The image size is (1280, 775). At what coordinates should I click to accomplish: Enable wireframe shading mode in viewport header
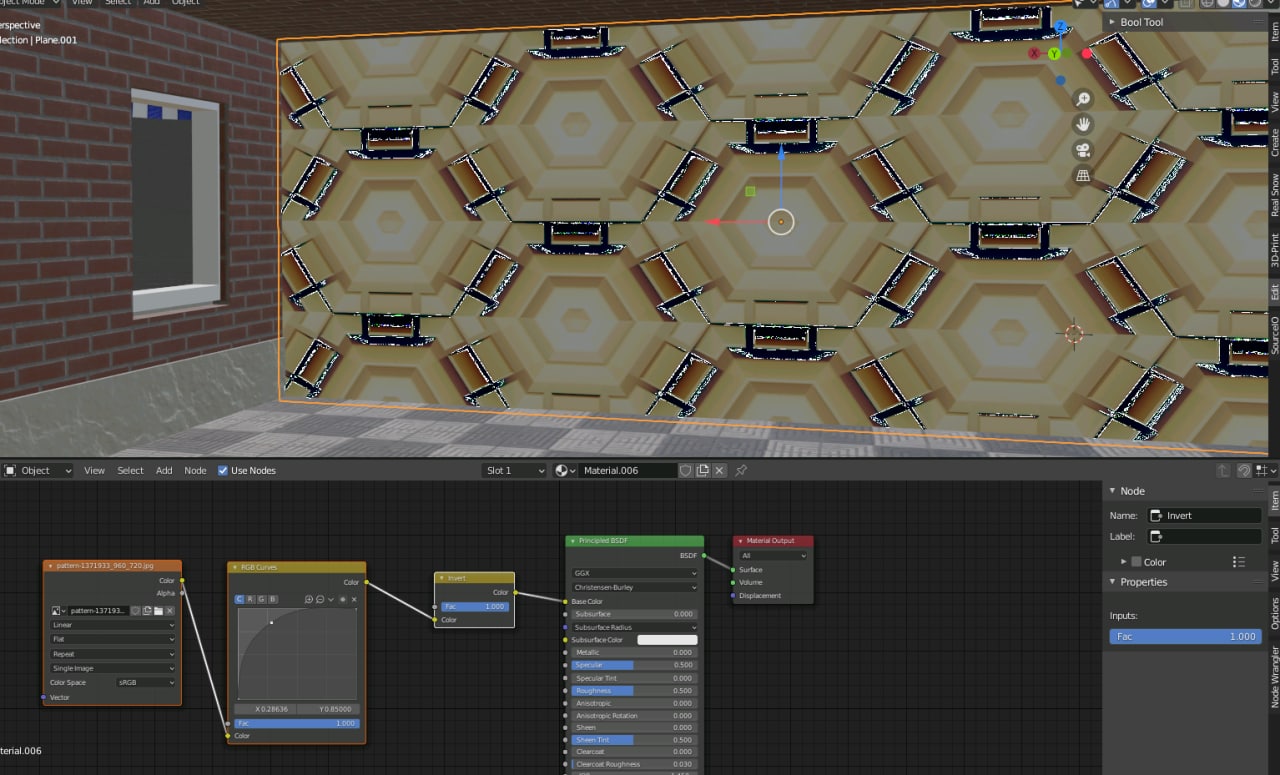[x=1207, y=3]
